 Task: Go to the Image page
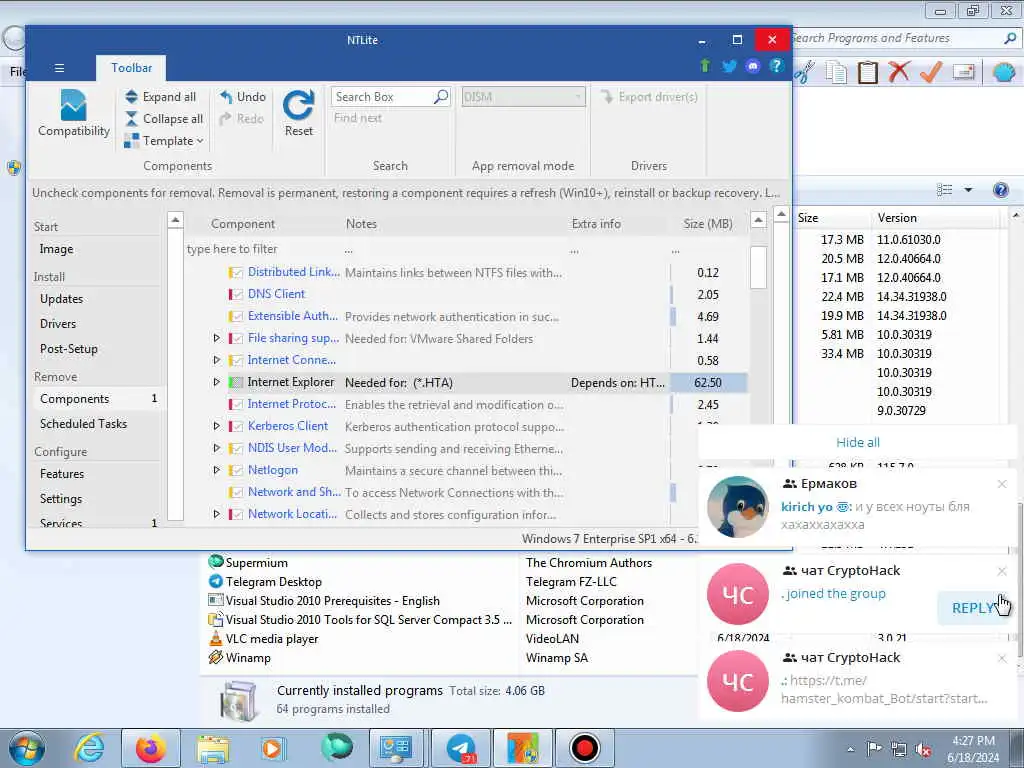point(56,249)
